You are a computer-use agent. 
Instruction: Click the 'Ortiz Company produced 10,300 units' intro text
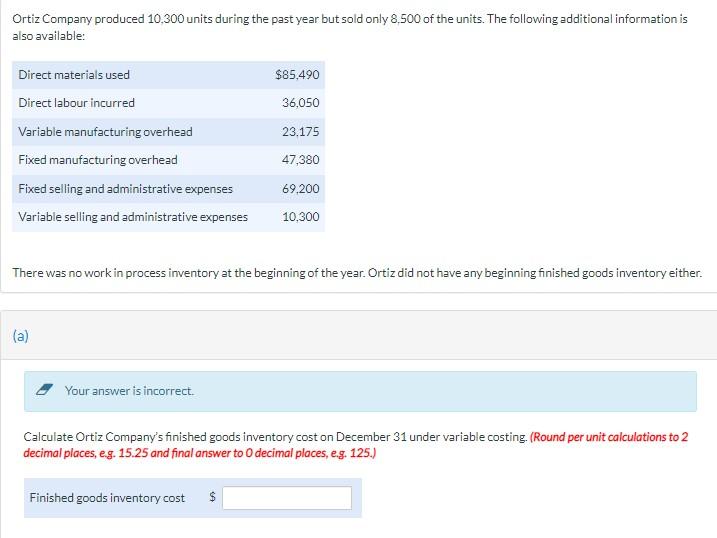350,27
